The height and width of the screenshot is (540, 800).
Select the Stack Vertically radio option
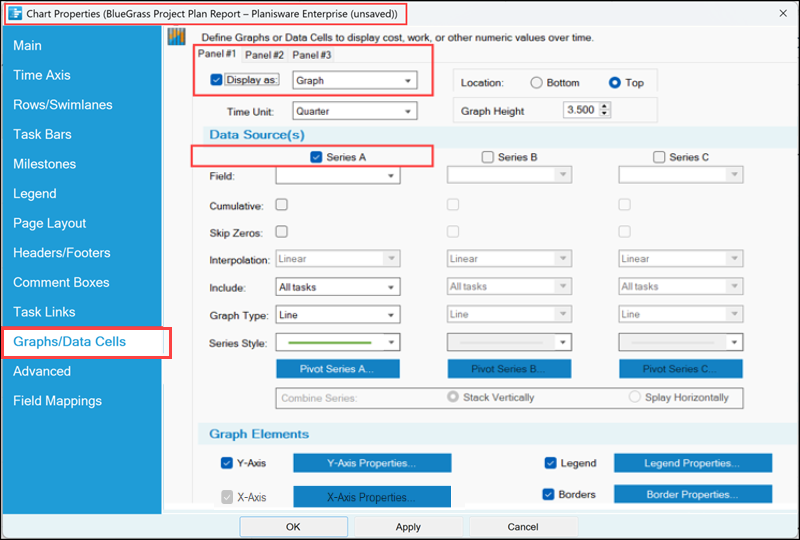[453, 397]
